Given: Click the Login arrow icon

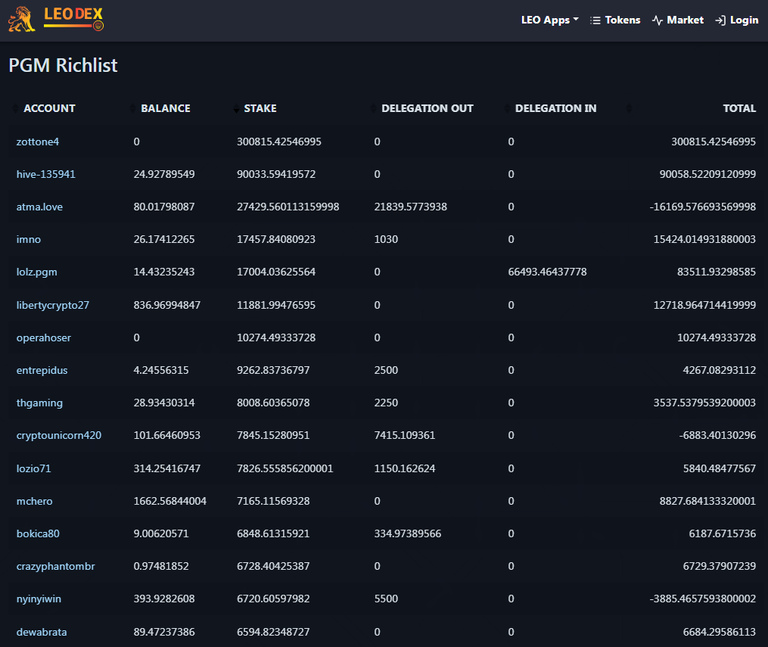Looking at the screenshot, I should 720,21.
